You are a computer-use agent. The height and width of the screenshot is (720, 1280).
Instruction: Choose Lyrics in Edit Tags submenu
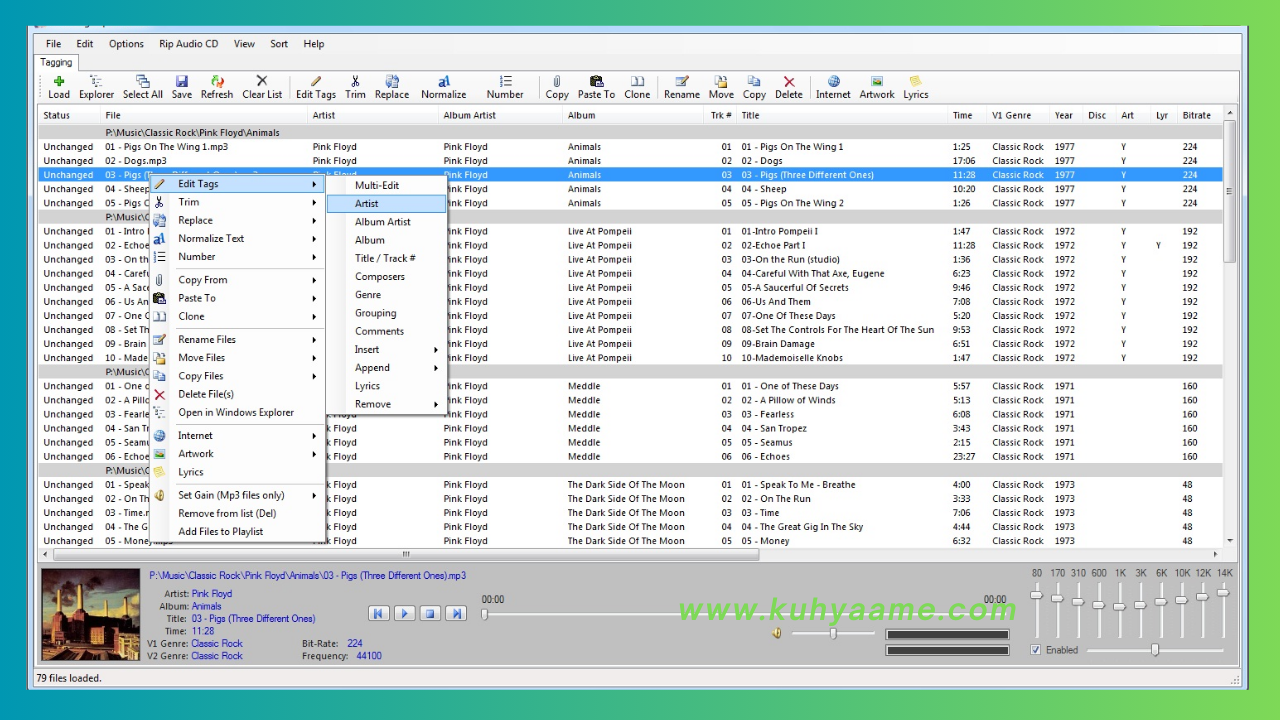(386, 386)
